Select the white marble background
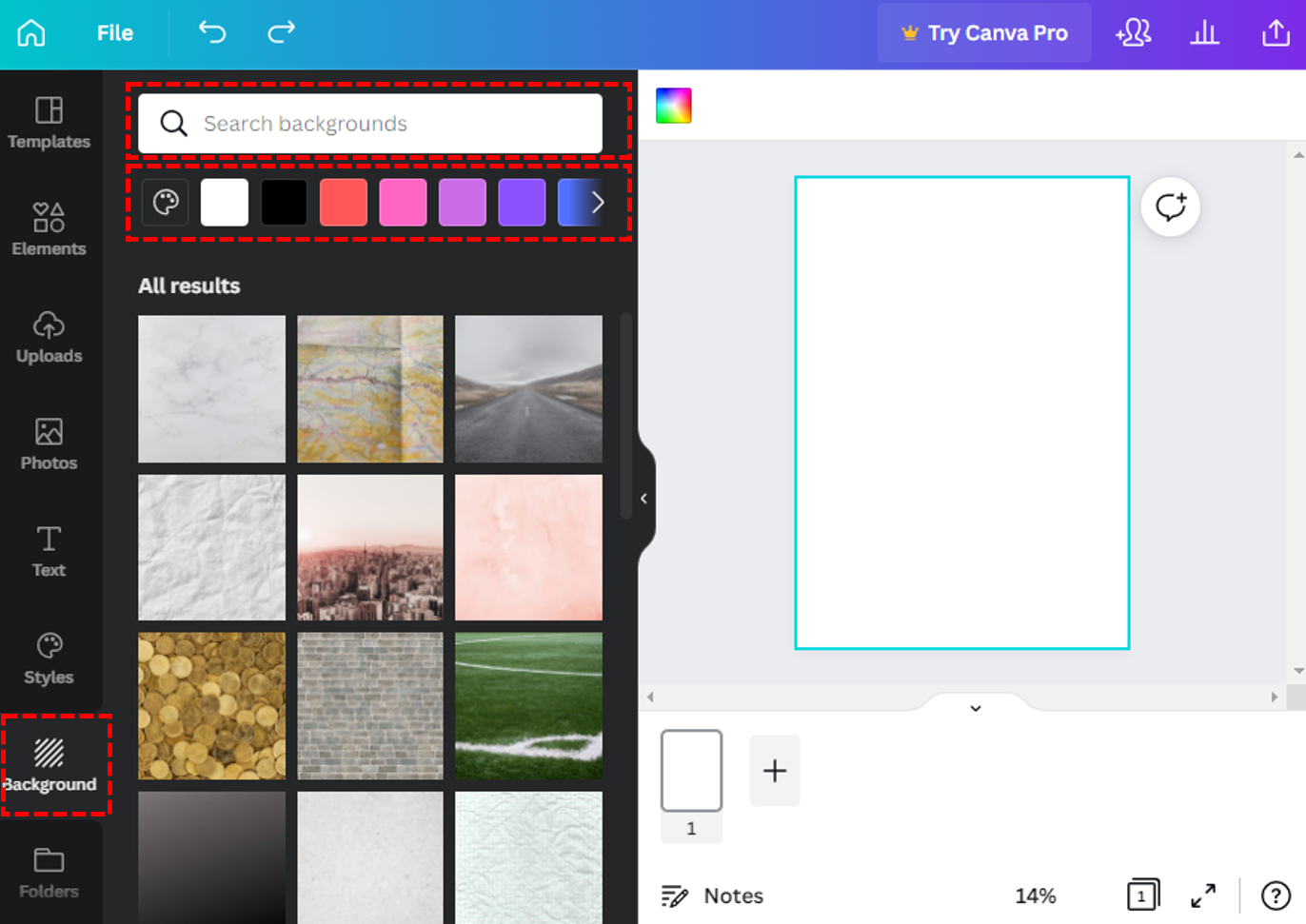This screenshot has width=1306, height=924. (211, 389)
